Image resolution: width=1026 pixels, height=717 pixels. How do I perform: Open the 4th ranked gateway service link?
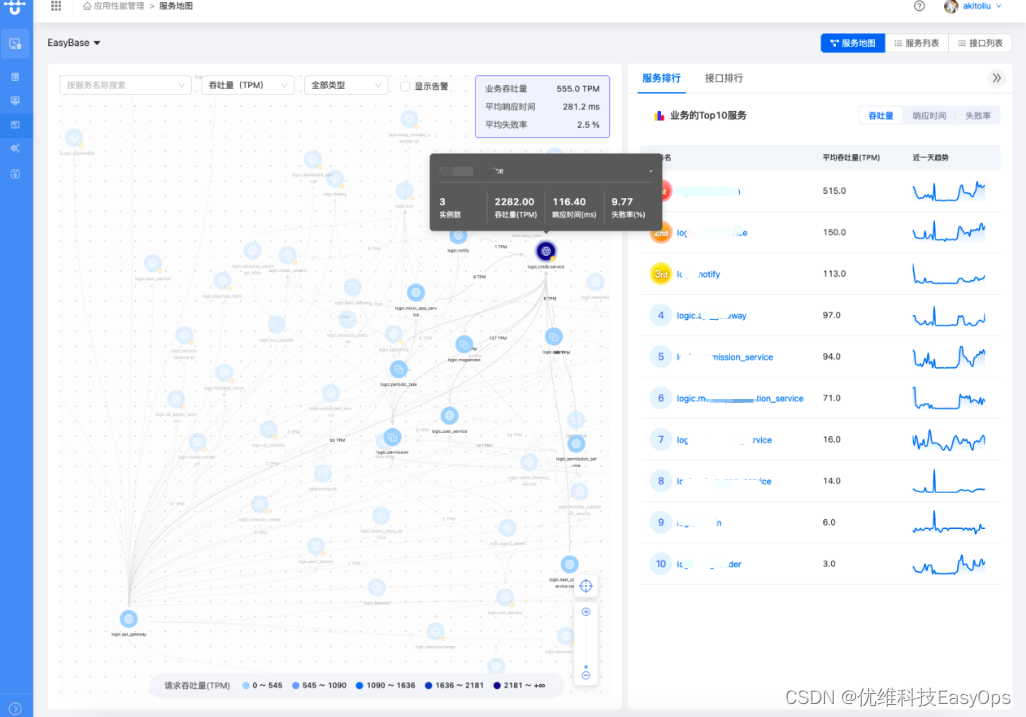tap(711, 315)
